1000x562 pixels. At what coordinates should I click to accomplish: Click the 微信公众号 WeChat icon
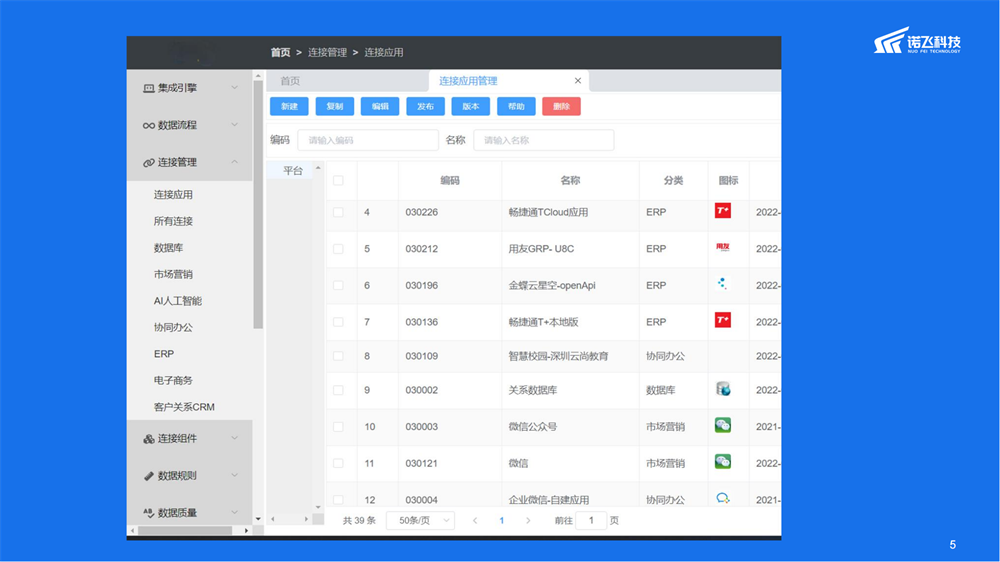(723, 425)
